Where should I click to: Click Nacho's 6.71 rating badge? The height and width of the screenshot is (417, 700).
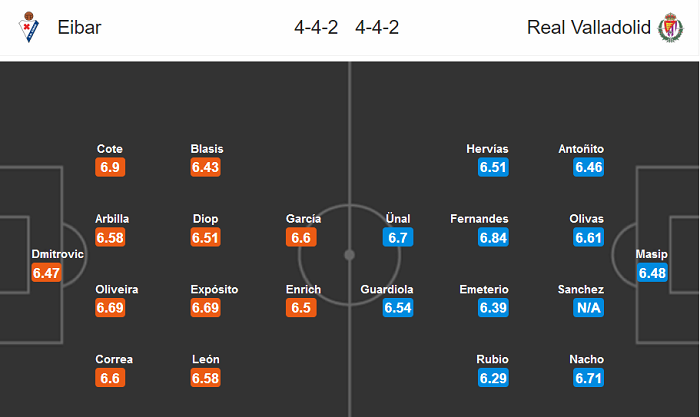(x=588, y=378)
